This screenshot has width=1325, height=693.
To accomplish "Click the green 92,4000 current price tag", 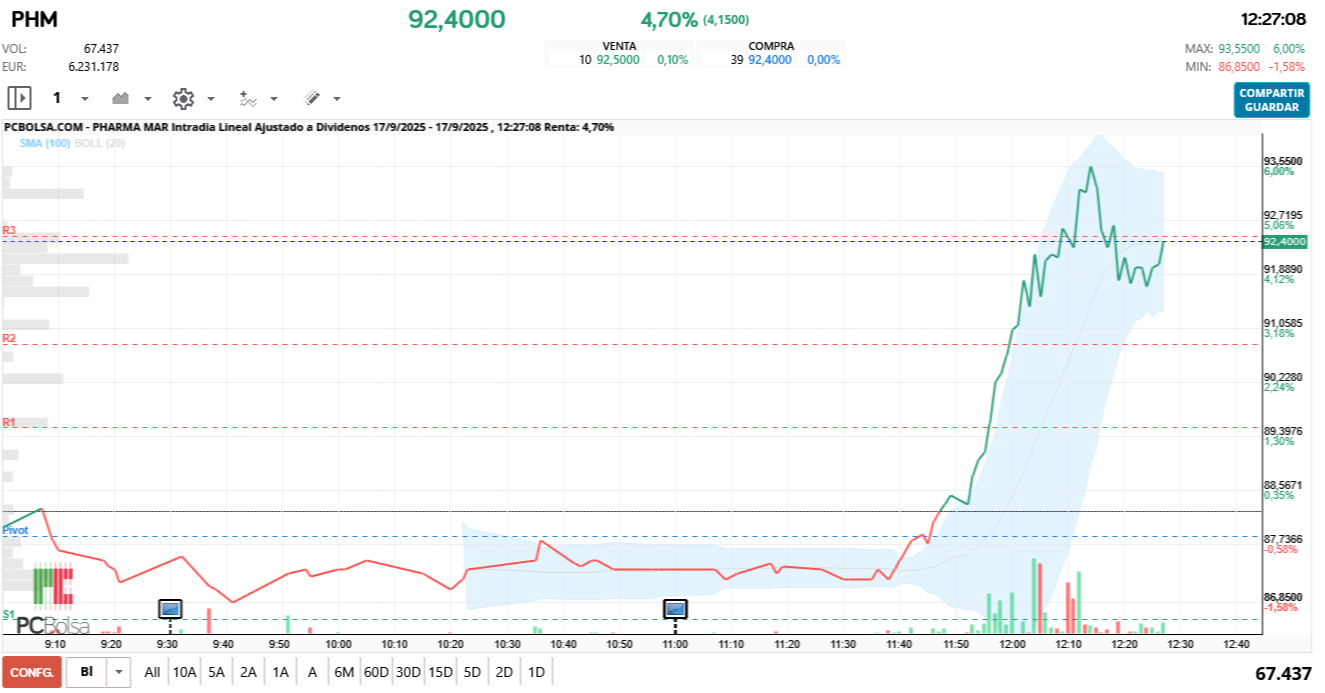I will pos(1285,242).
